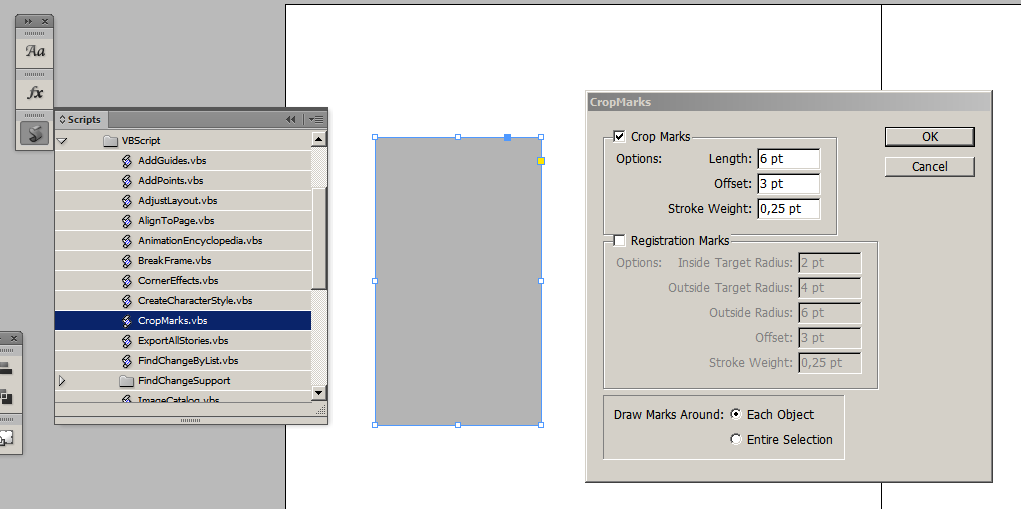Click the script icon beside AddGuides.vbs

[x=127, y=161]
